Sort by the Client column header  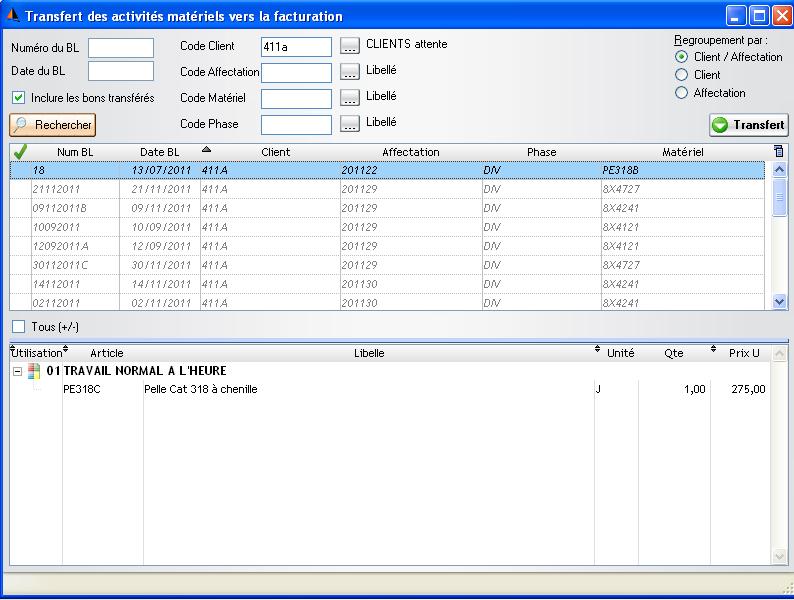[275, 152]
